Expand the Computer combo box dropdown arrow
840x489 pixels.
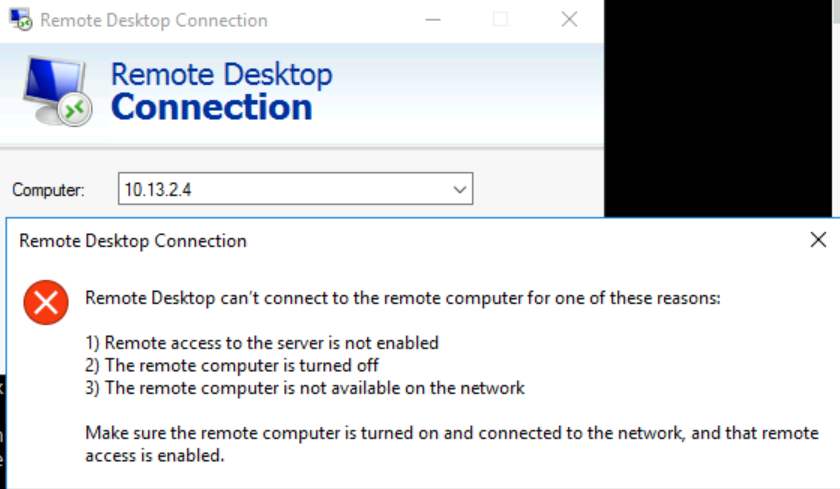[459, 188]
